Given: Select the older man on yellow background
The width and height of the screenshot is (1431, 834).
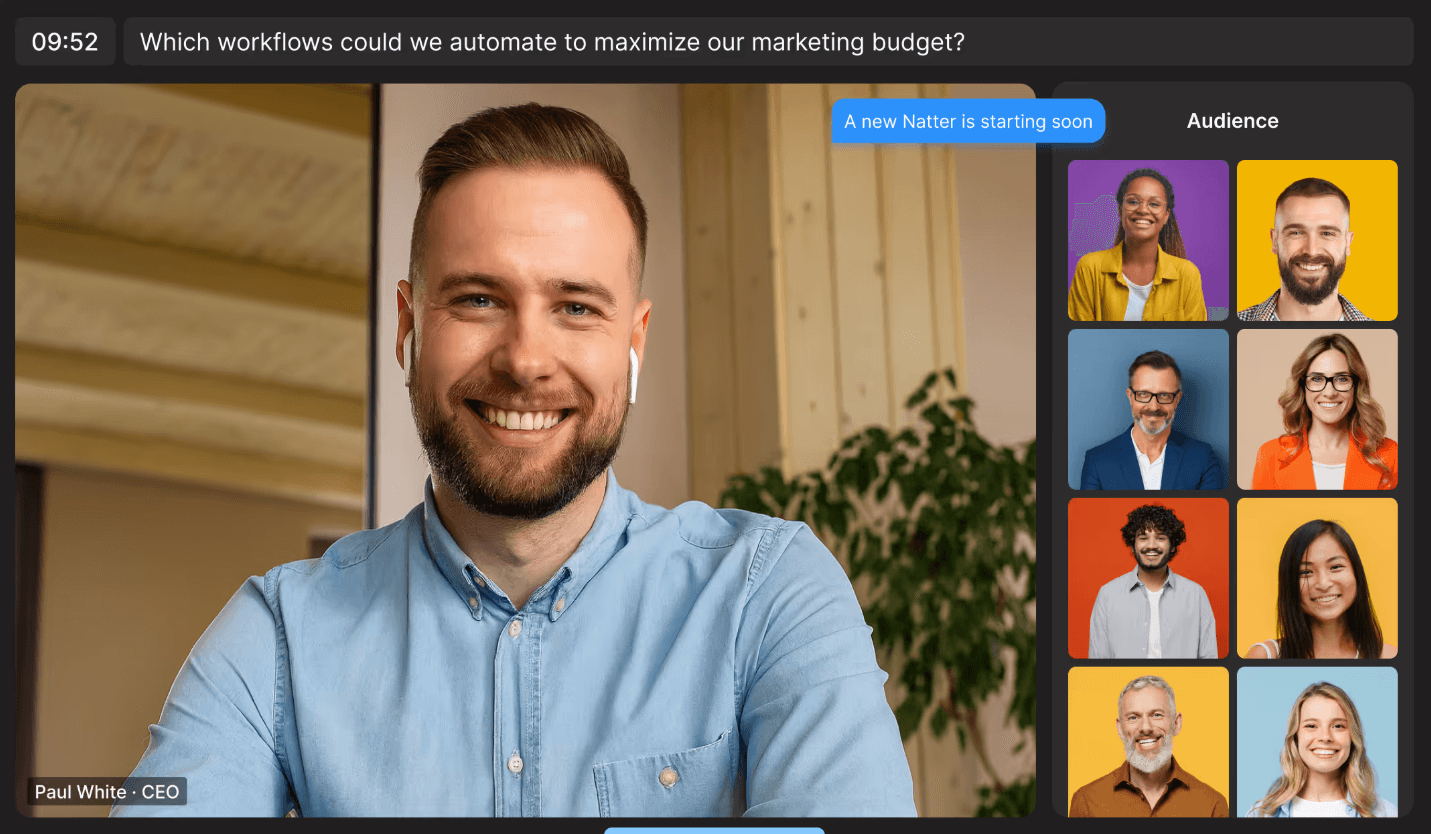Looking at the screenshot, I should tap(1147, 745).
